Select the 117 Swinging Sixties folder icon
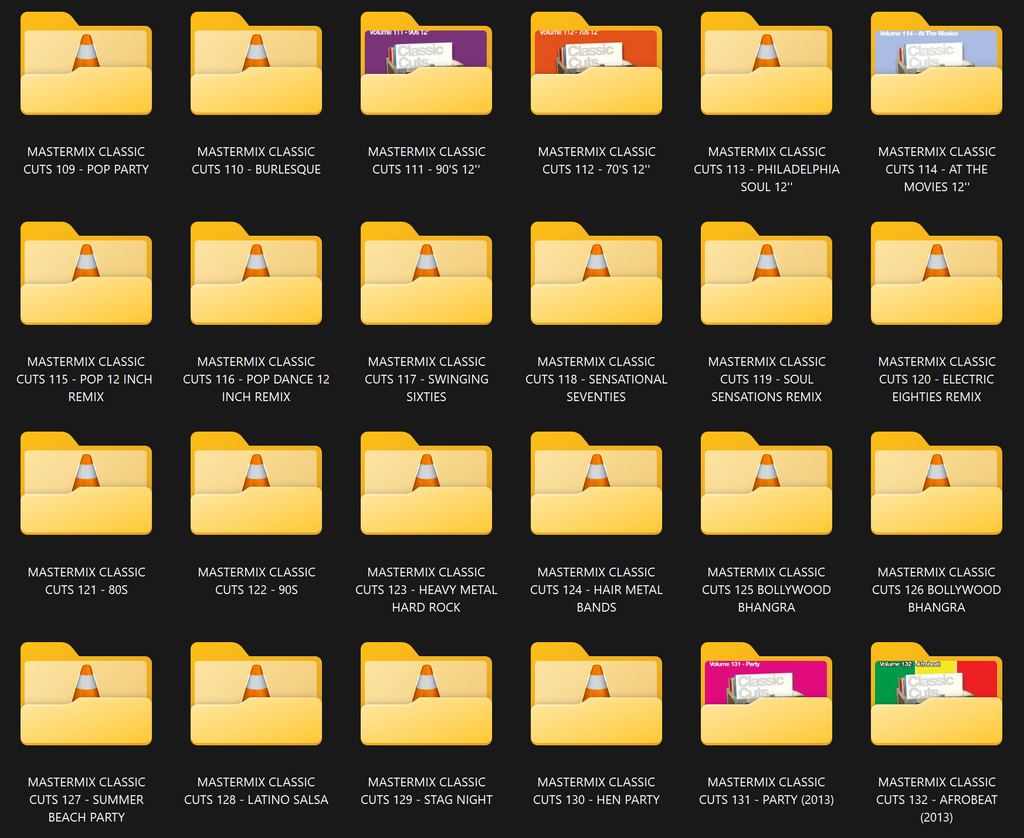This screenshot has height=838, width=1024. tap(426, 274)
